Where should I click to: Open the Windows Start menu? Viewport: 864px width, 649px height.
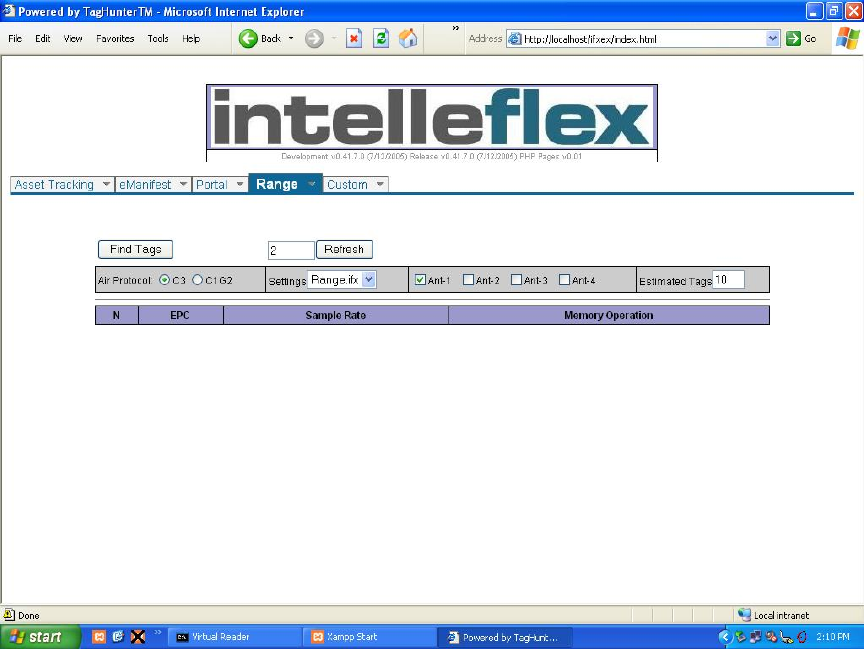[40, 637]
